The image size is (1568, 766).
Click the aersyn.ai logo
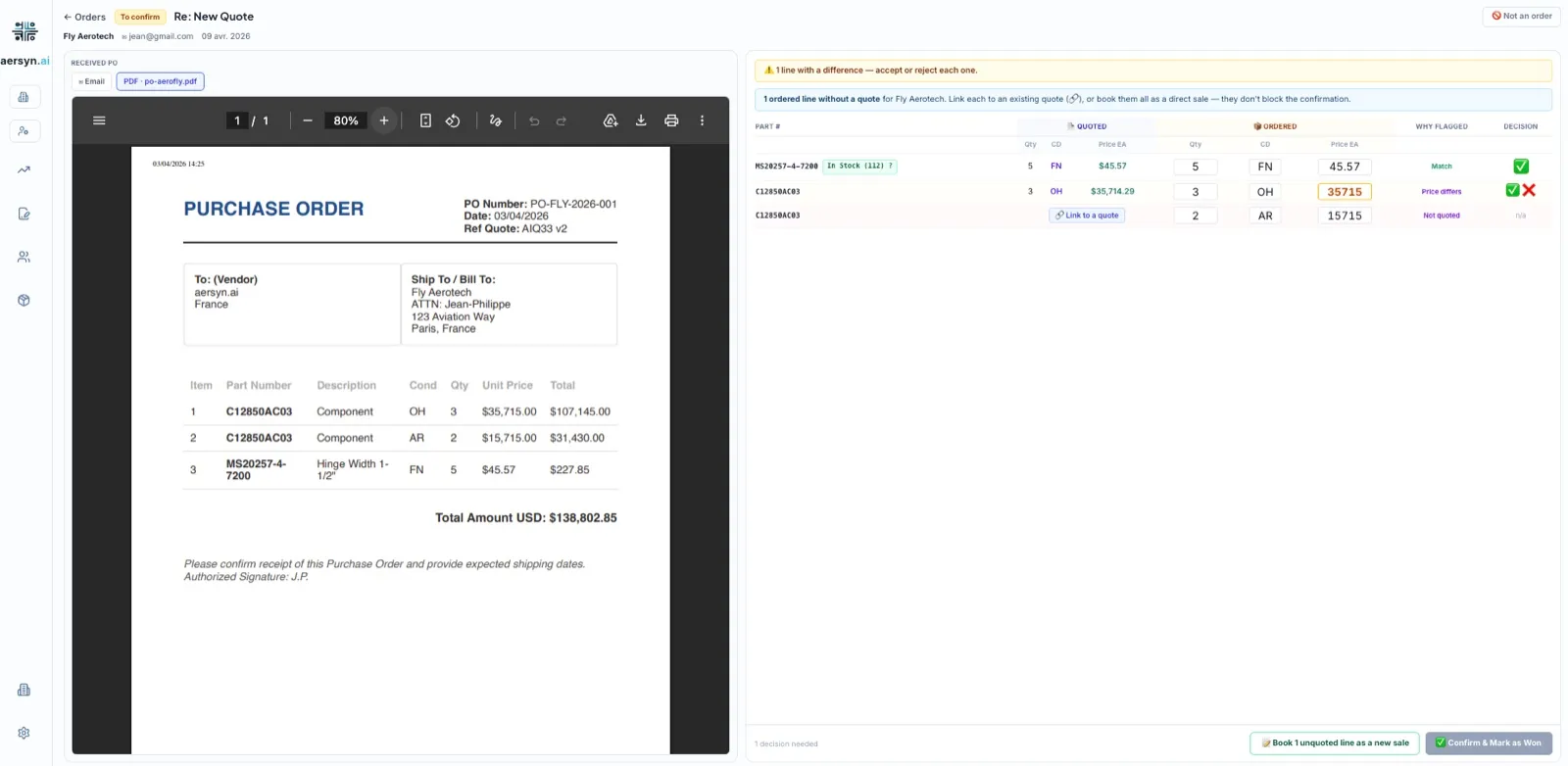tap(25, 42)
